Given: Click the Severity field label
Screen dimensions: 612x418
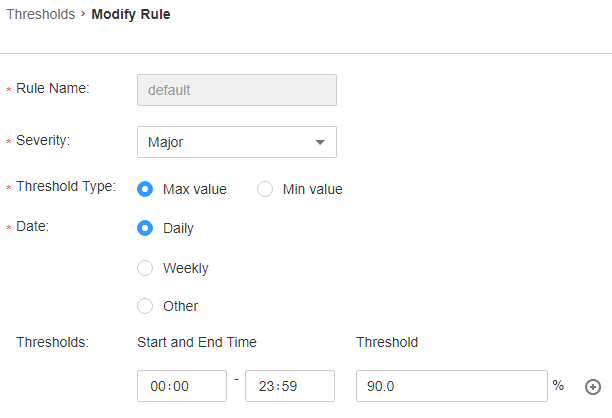Looking at the screenshot, I should (43, 140).
